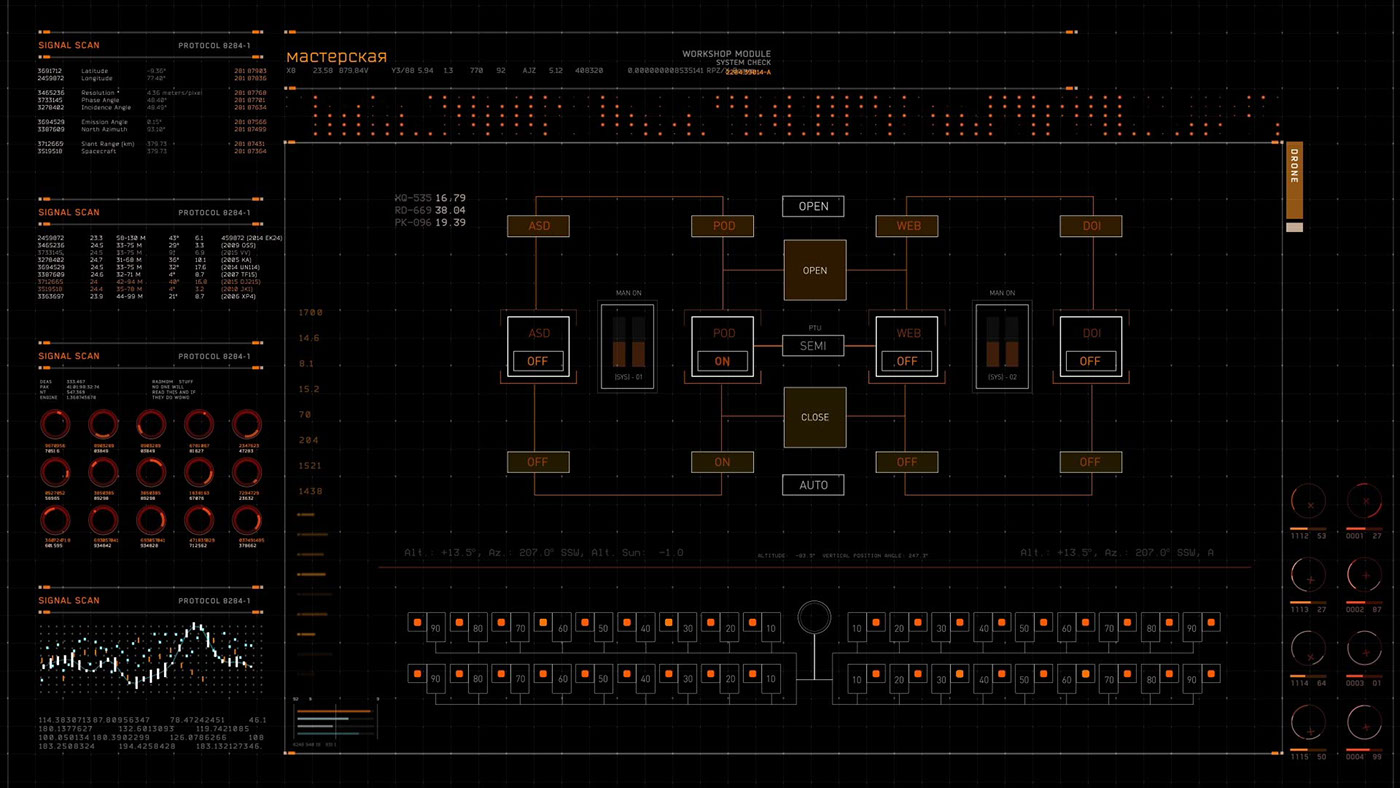1400x788 pixels.
Task: Click the ring gauge above value 712562
Action: [198, 520]
